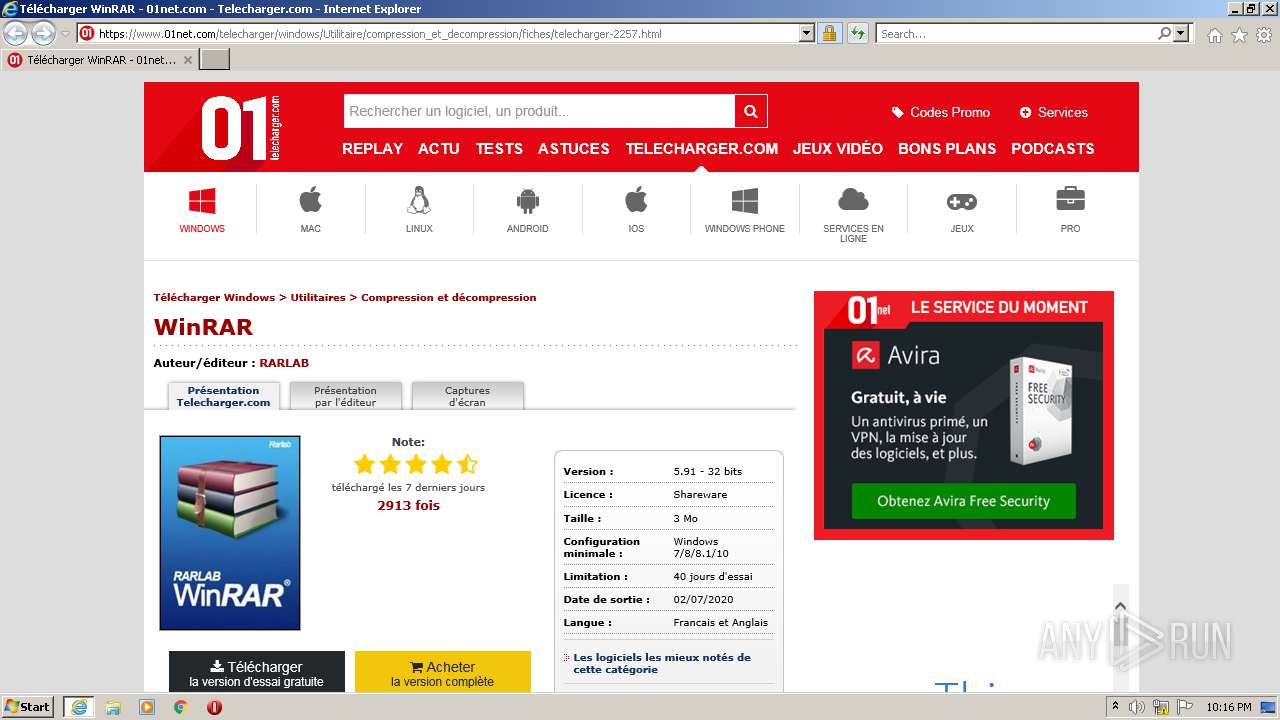Open a new blank browser tab
This screenshot has width=1280, height=720.
tap(215, 59)
